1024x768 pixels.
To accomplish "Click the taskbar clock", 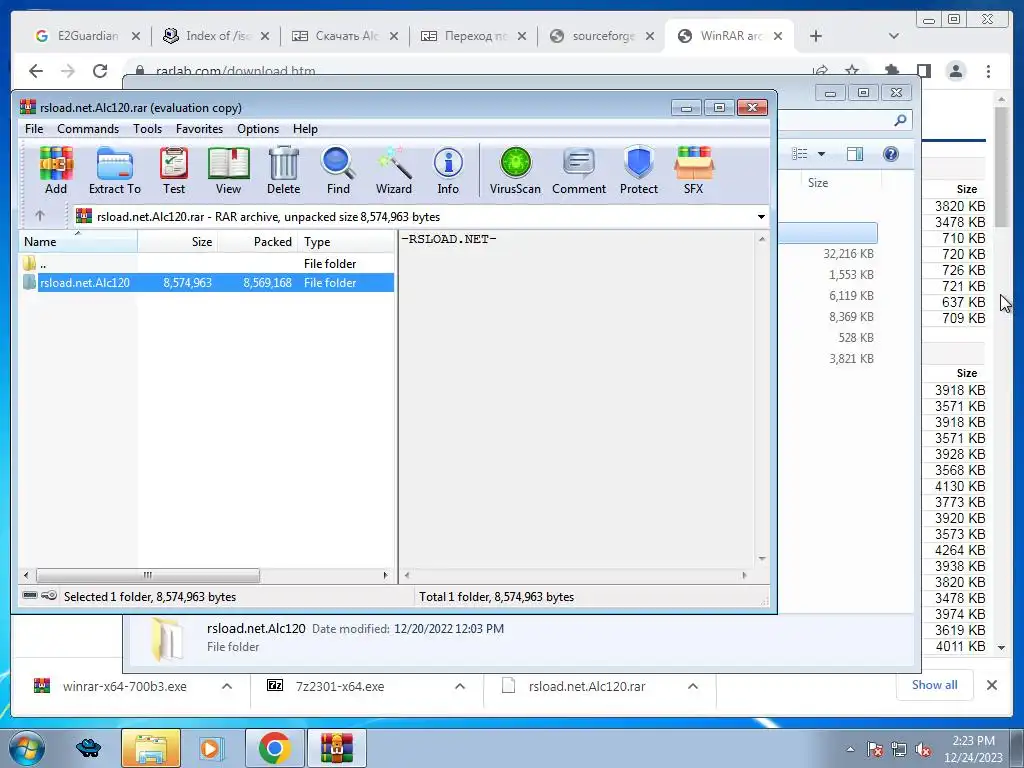I will point(972,749).
